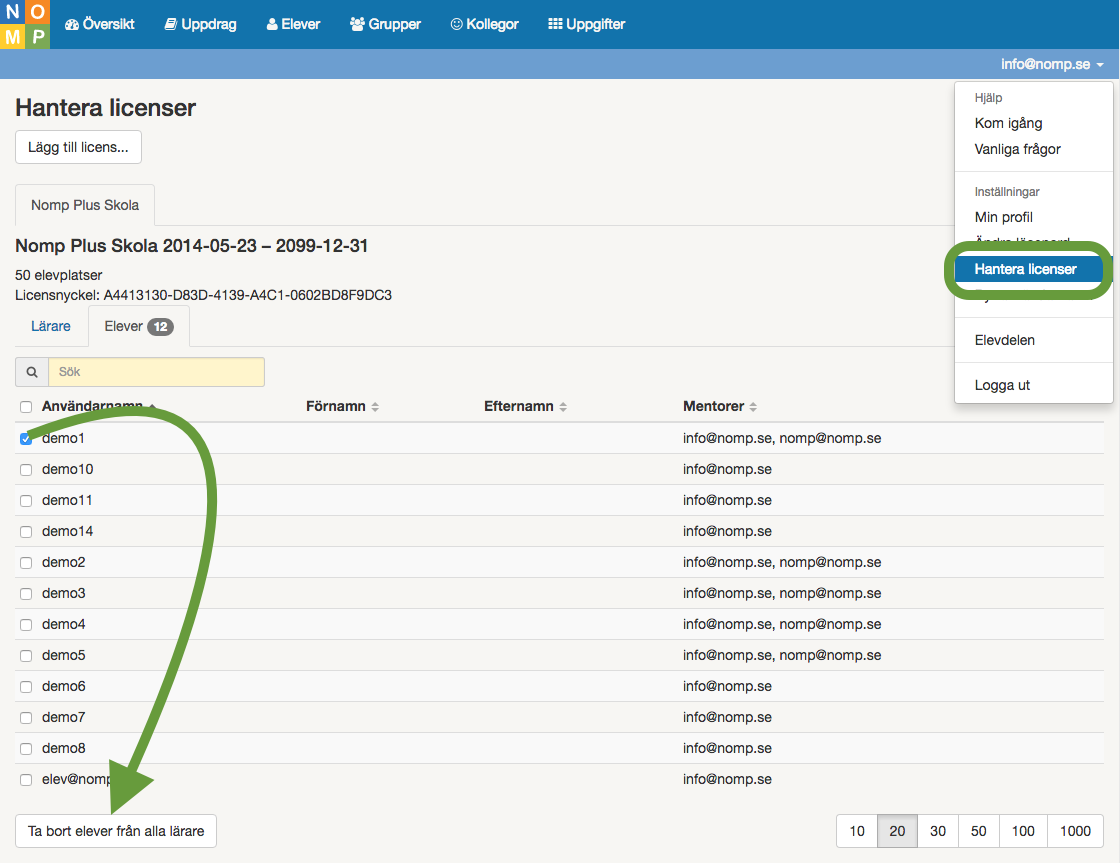Click Logga ut
Image resolution: width=1120 pixels, height=863 pixels.
(1002, 385)
